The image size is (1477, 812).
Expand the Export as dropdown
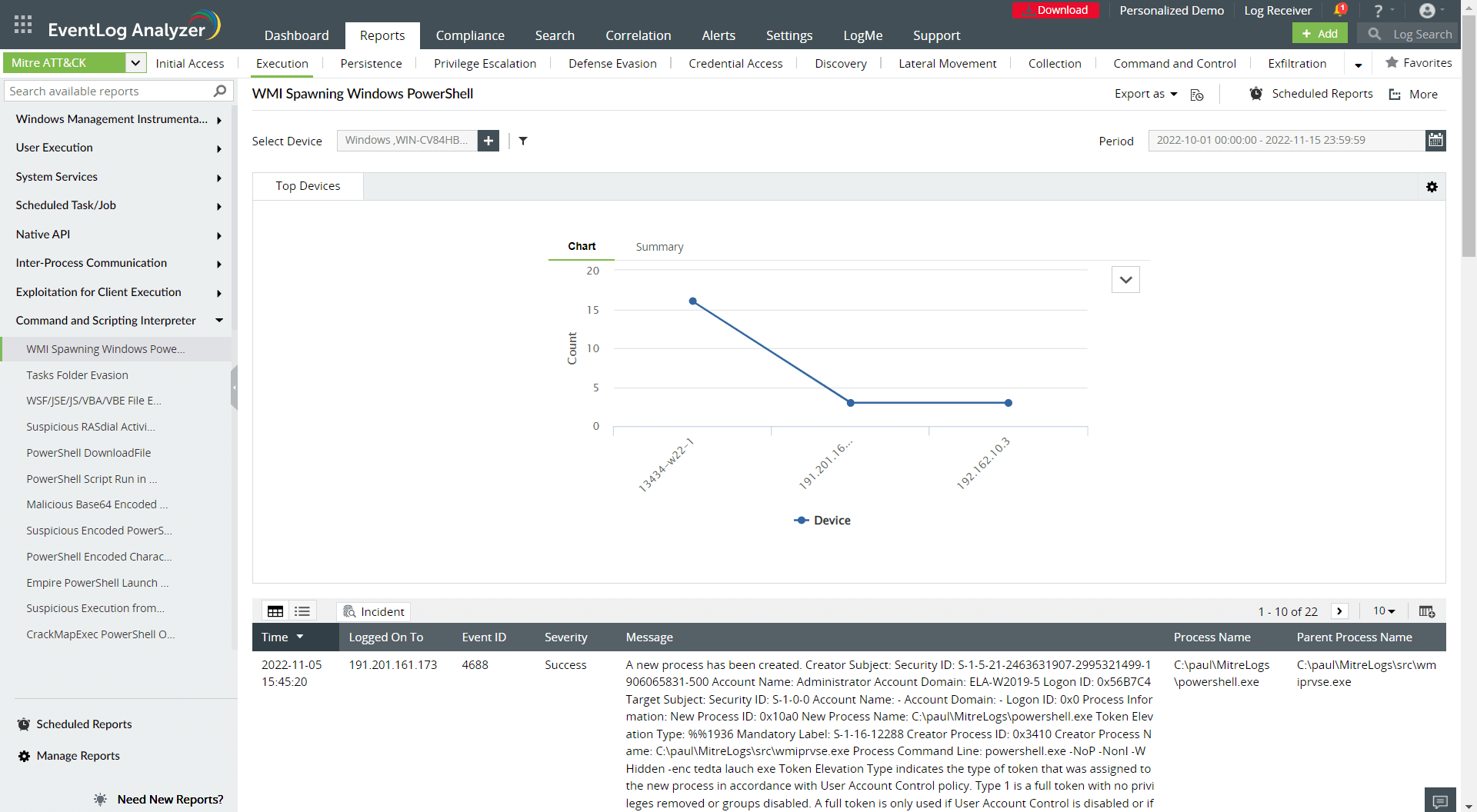pyautogui.click(x=1145, y=94)
